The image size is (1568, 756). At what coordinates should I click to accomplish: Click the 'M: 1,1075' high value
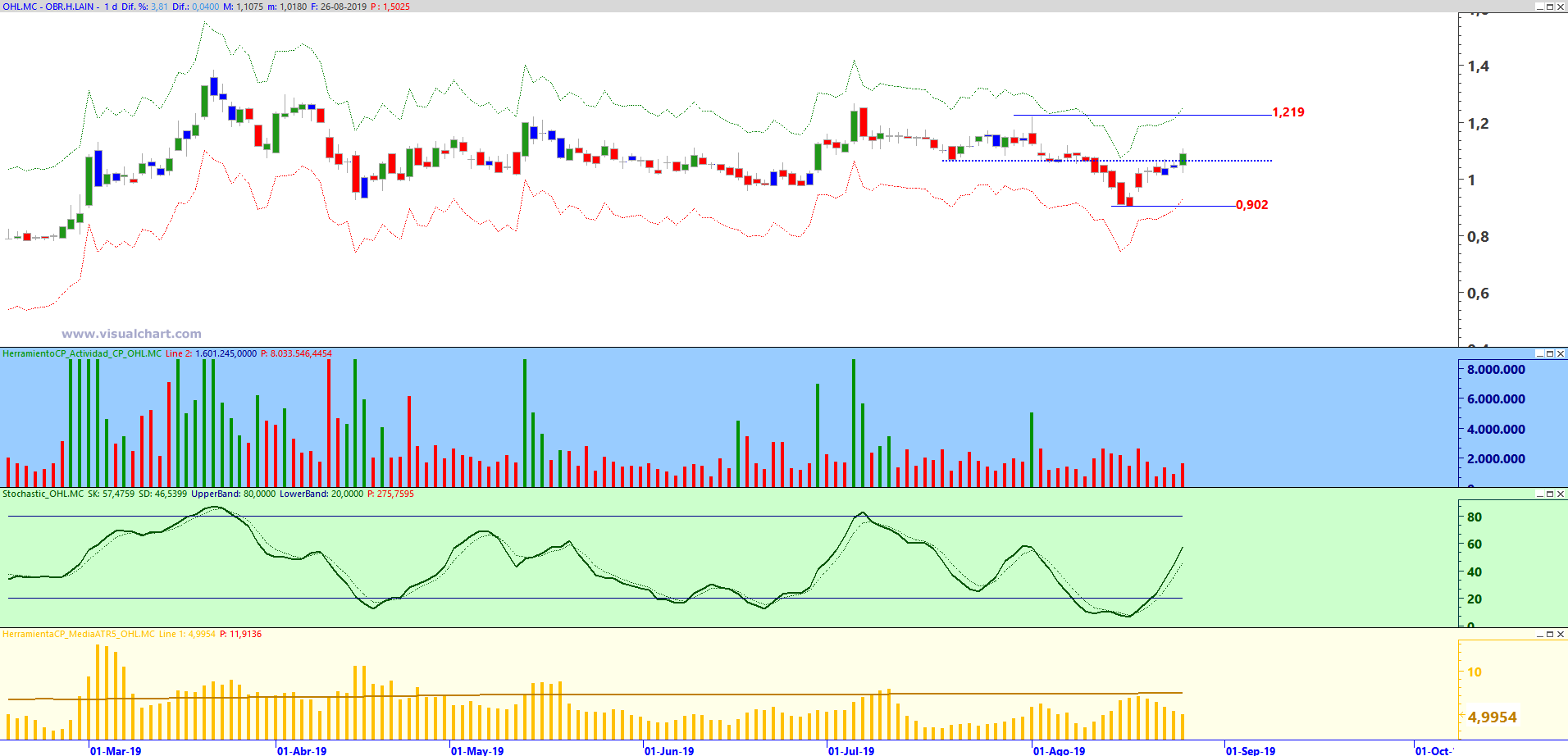tap(244, 7)
